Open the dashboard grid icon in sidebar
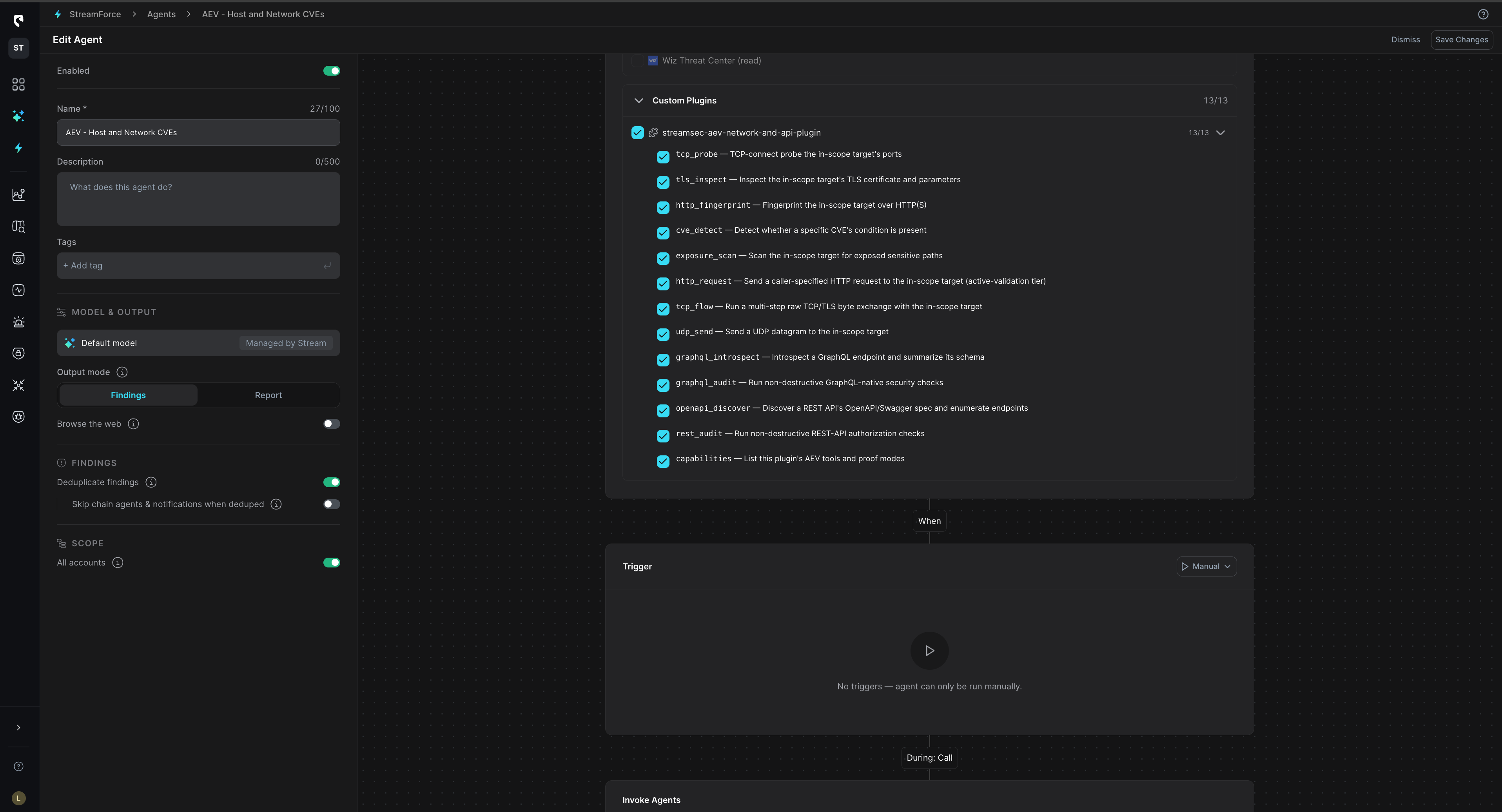1502x812 pixels. click(x=19, y=85)
